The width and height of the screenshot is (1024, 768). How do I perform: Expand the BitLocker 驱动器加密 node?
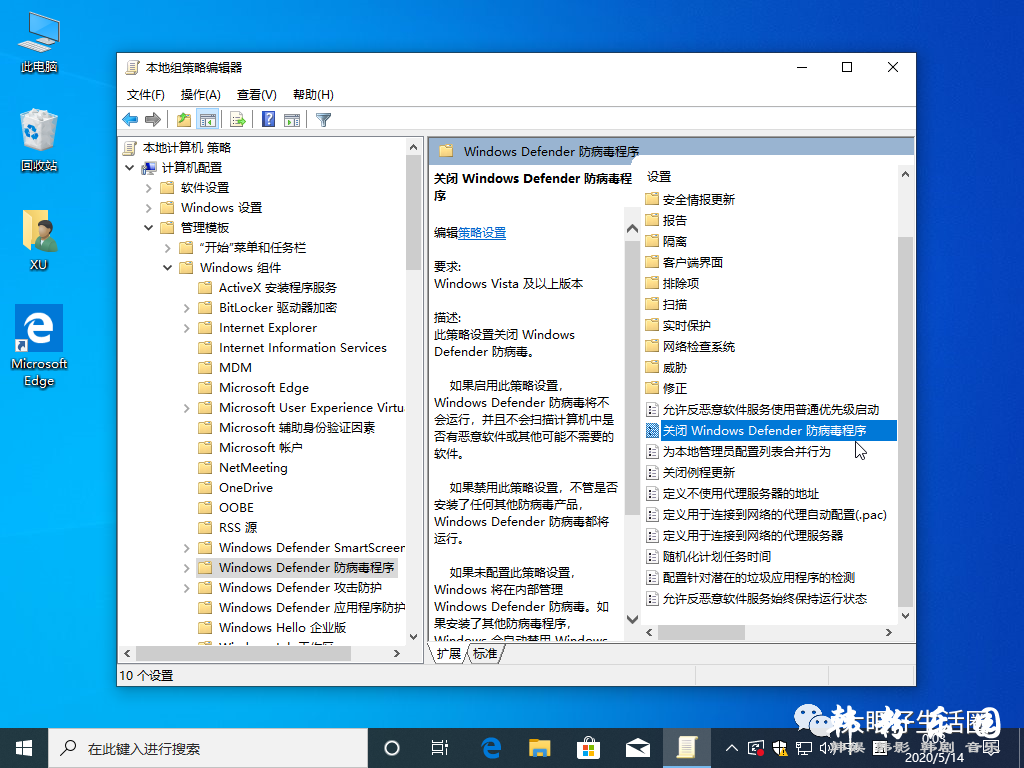(x=186, y=308)
